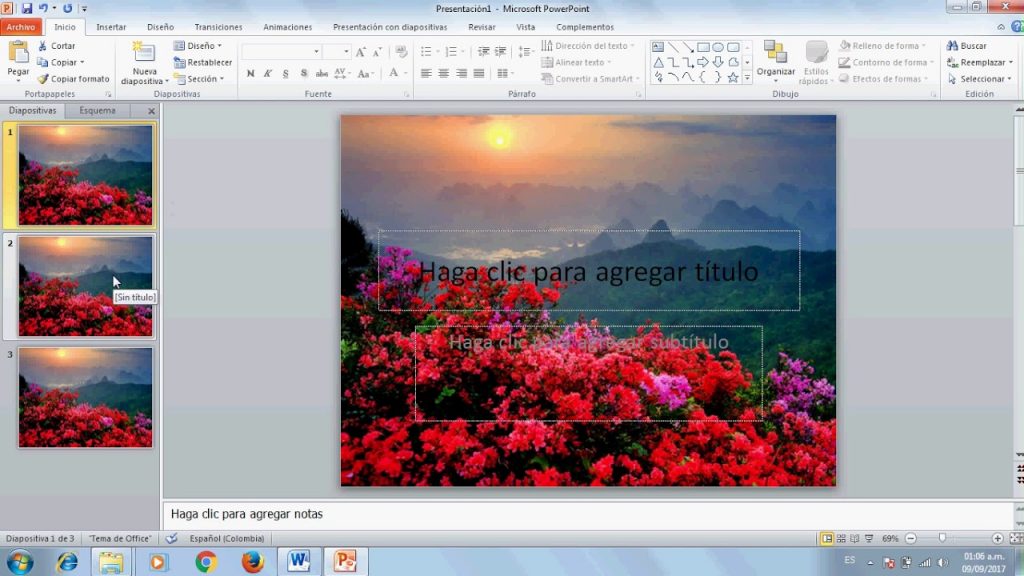Screen dimensions: 1024x576
Task: Apply text shadow from the Fuente group
Action: (304, 73)
